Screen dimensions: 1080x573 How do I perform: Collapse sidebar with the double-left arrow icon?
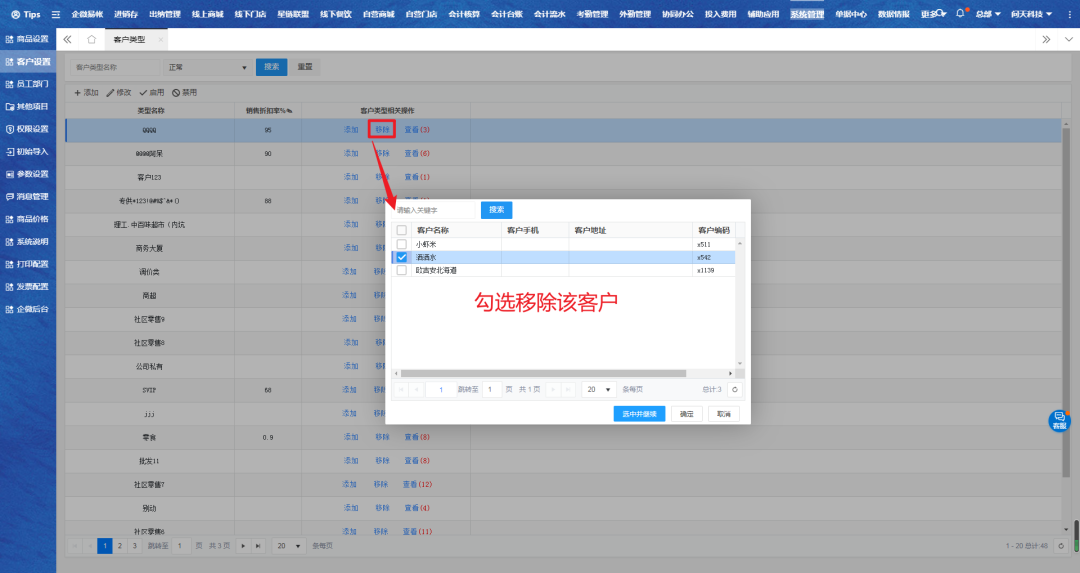(x=67, y=39)
